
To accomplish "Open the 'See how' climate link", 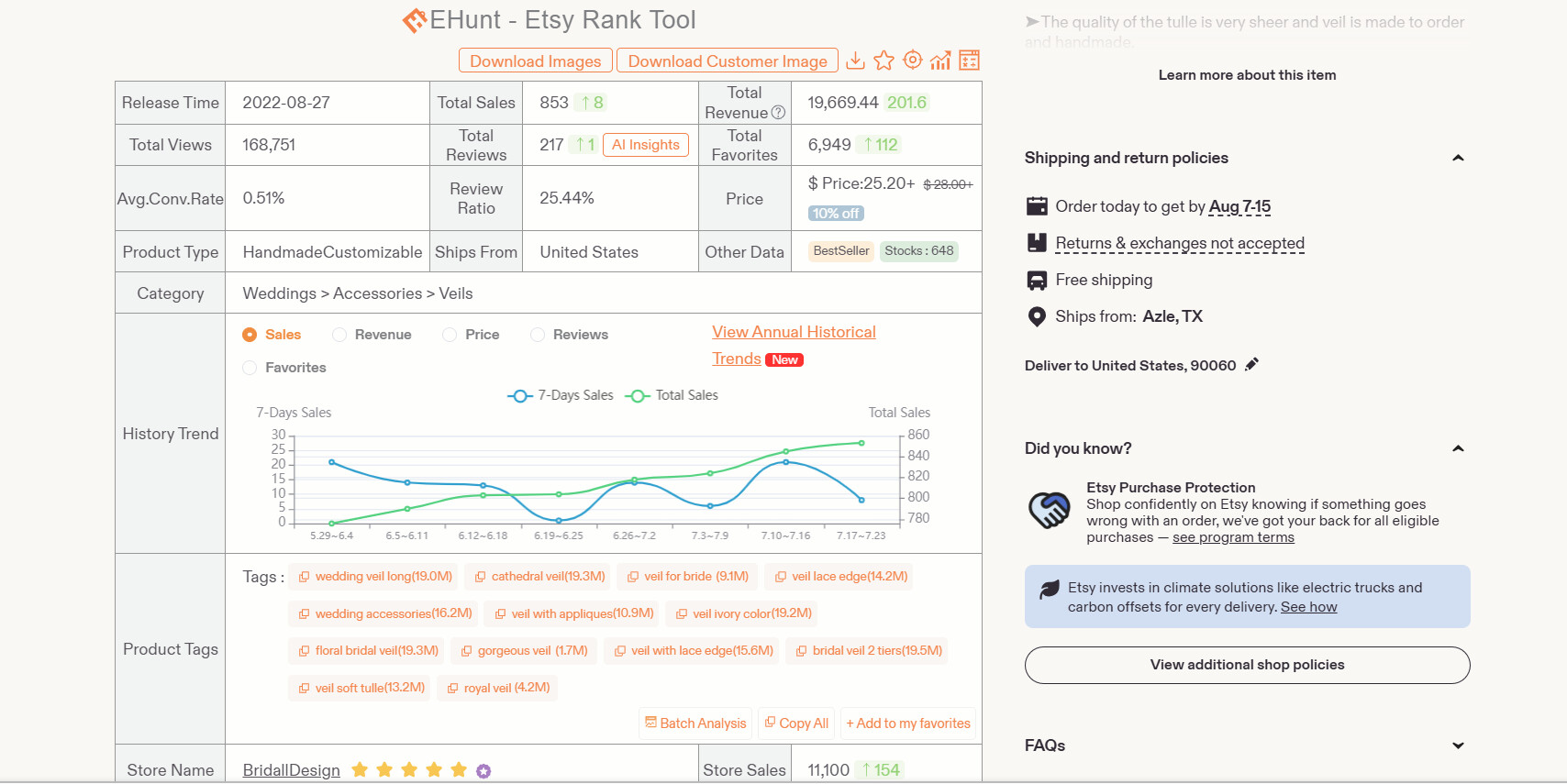I will (x=1309, y=607).
